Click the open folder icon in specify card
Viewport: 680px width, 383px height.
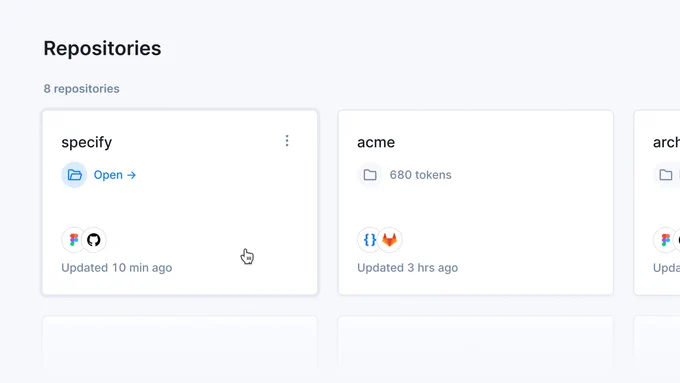[x=74, y=175]
